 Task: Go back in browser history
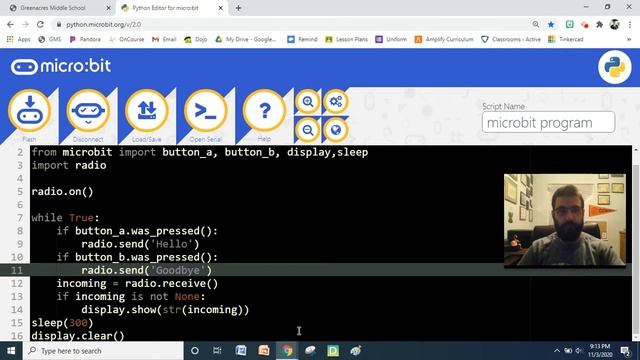10,24
